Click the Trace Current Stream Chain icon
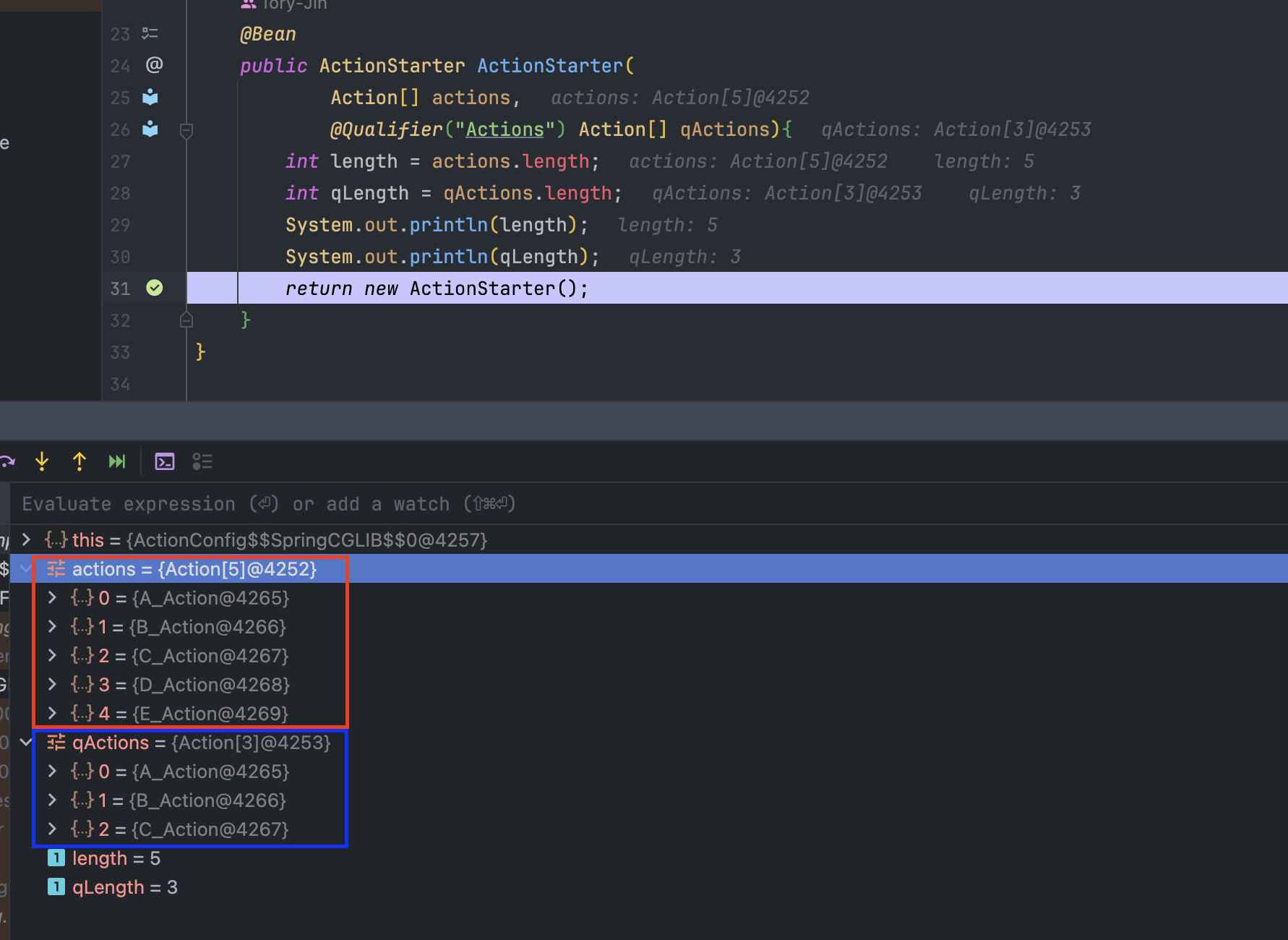1288x940 pixels. [x=202, y=461]
